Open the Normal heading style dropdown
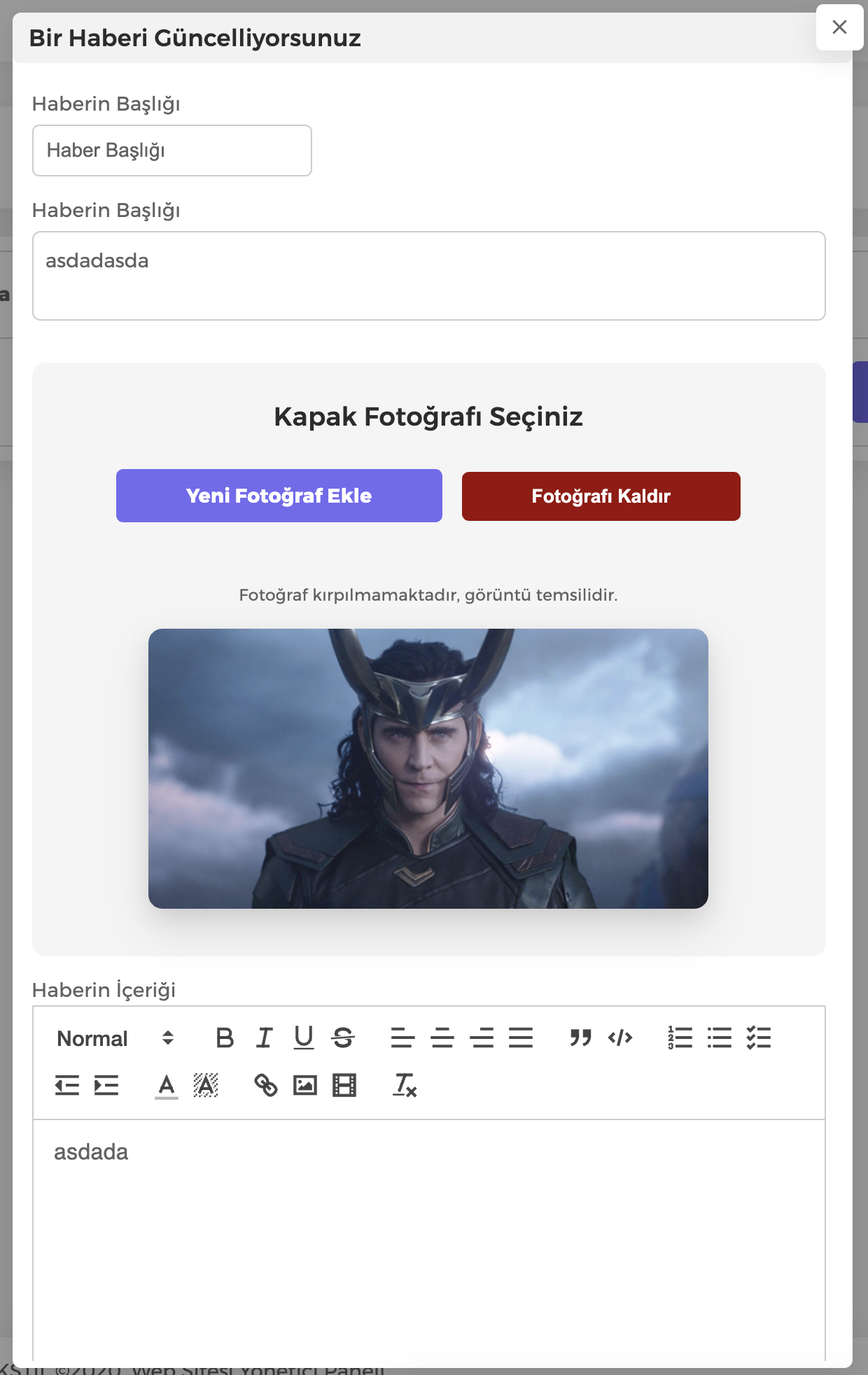 (115, 1038)
